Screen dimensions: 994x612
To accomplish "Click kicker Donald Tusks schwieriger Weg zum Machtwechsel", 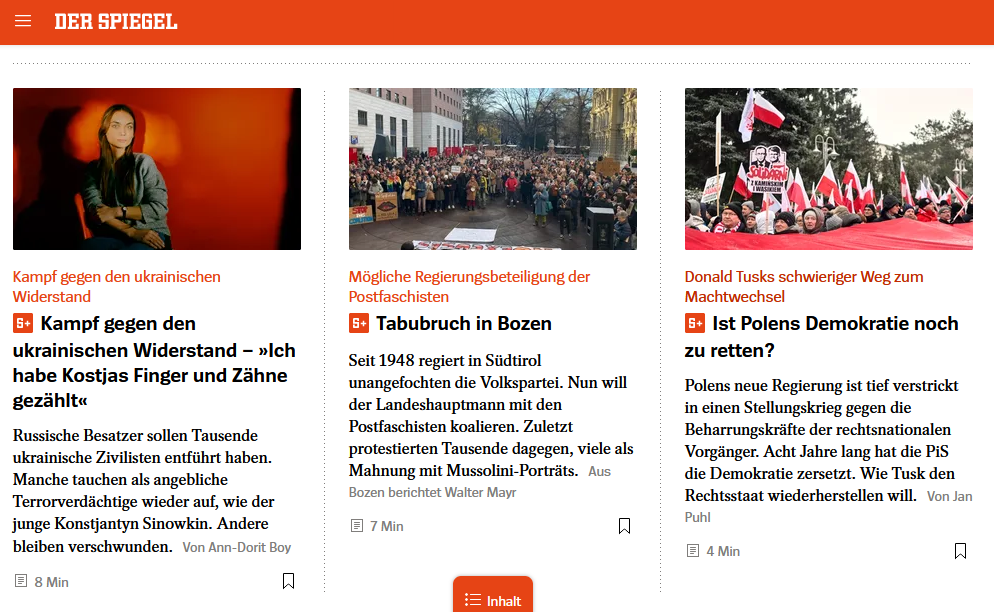I will click(804, 287).
